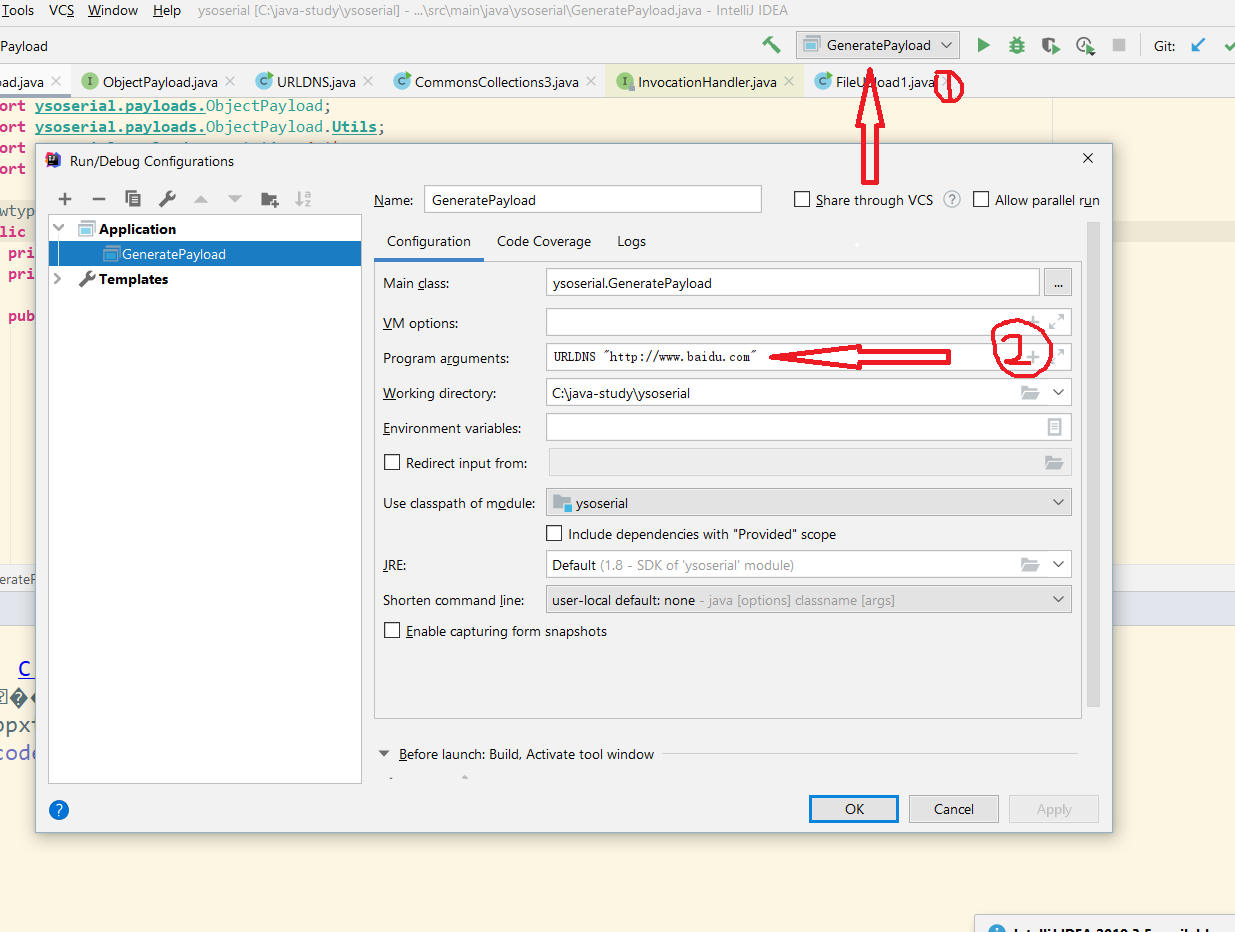Open Use classpath of module dropdown

point(808,503)
